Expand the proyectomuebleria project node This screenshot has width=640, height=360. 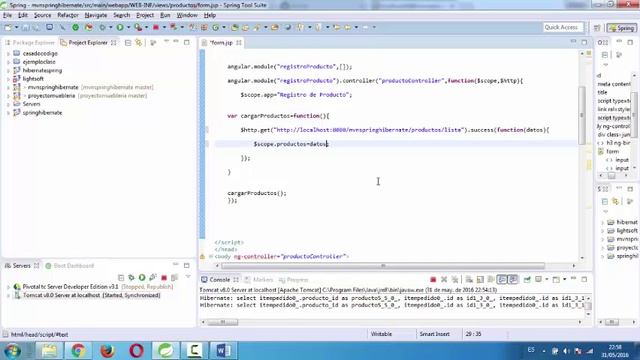[8, 96]
